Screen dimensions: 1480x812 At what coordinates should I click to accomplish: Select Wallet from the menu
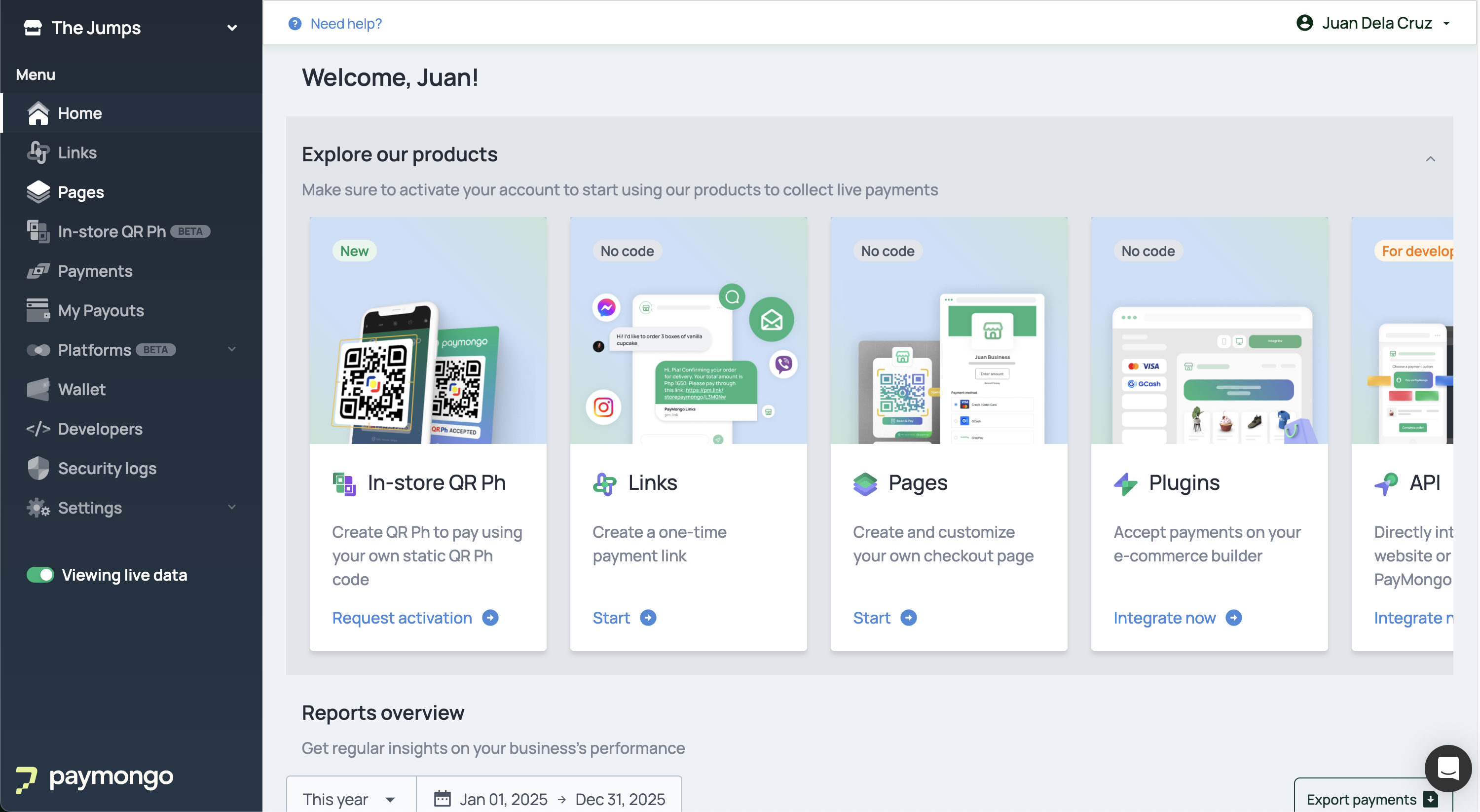click(132, 389)
